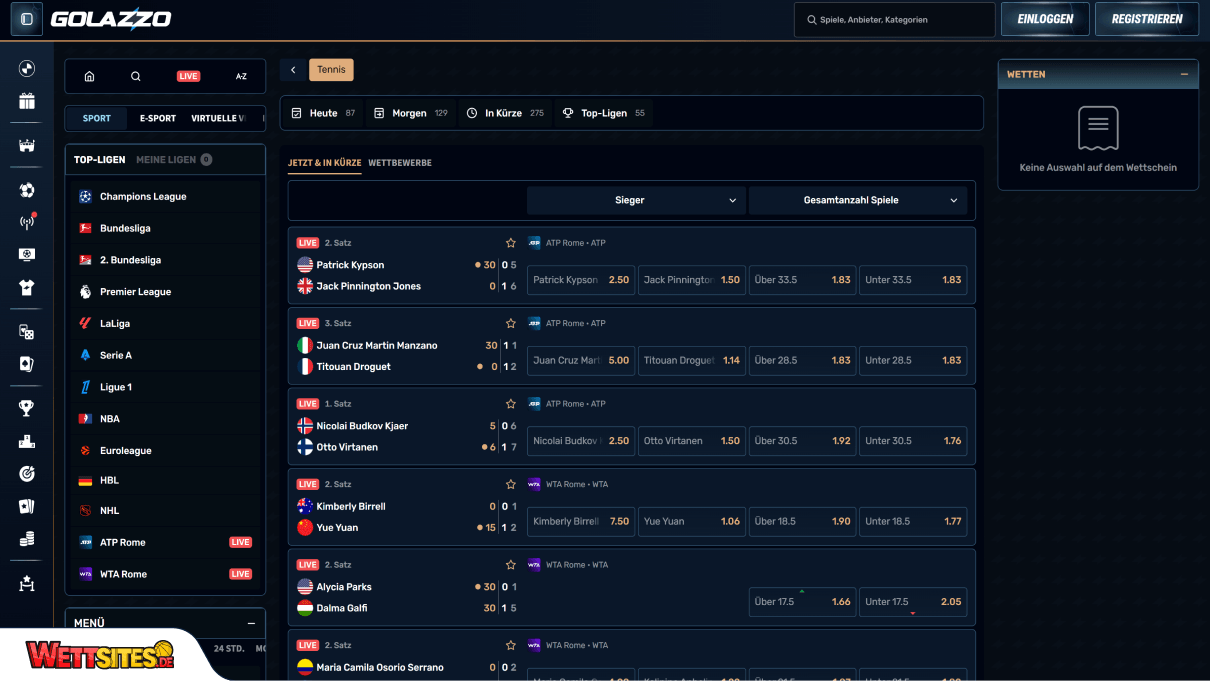The height and width of the screenshot is (681, 1210).
Task: Collapse sidebar via the panel icon beside Golazzo logo
Action: click(x=27, y=19)
